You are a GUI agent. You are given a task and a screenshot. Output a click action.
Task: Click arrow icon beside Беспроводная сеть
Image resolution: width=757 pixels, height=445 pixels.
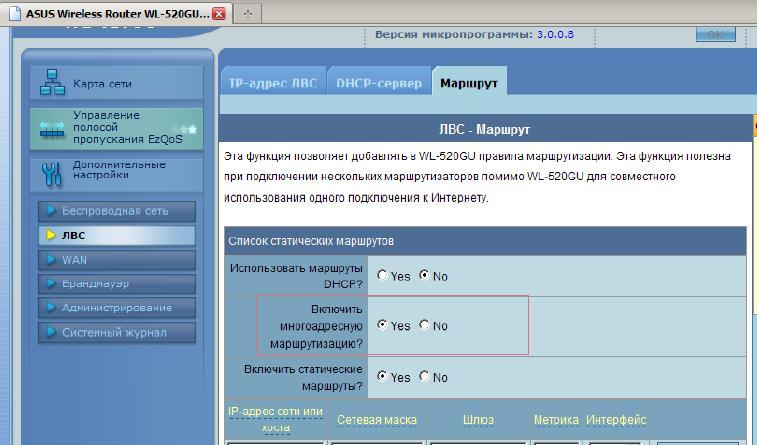click(51, 210)
